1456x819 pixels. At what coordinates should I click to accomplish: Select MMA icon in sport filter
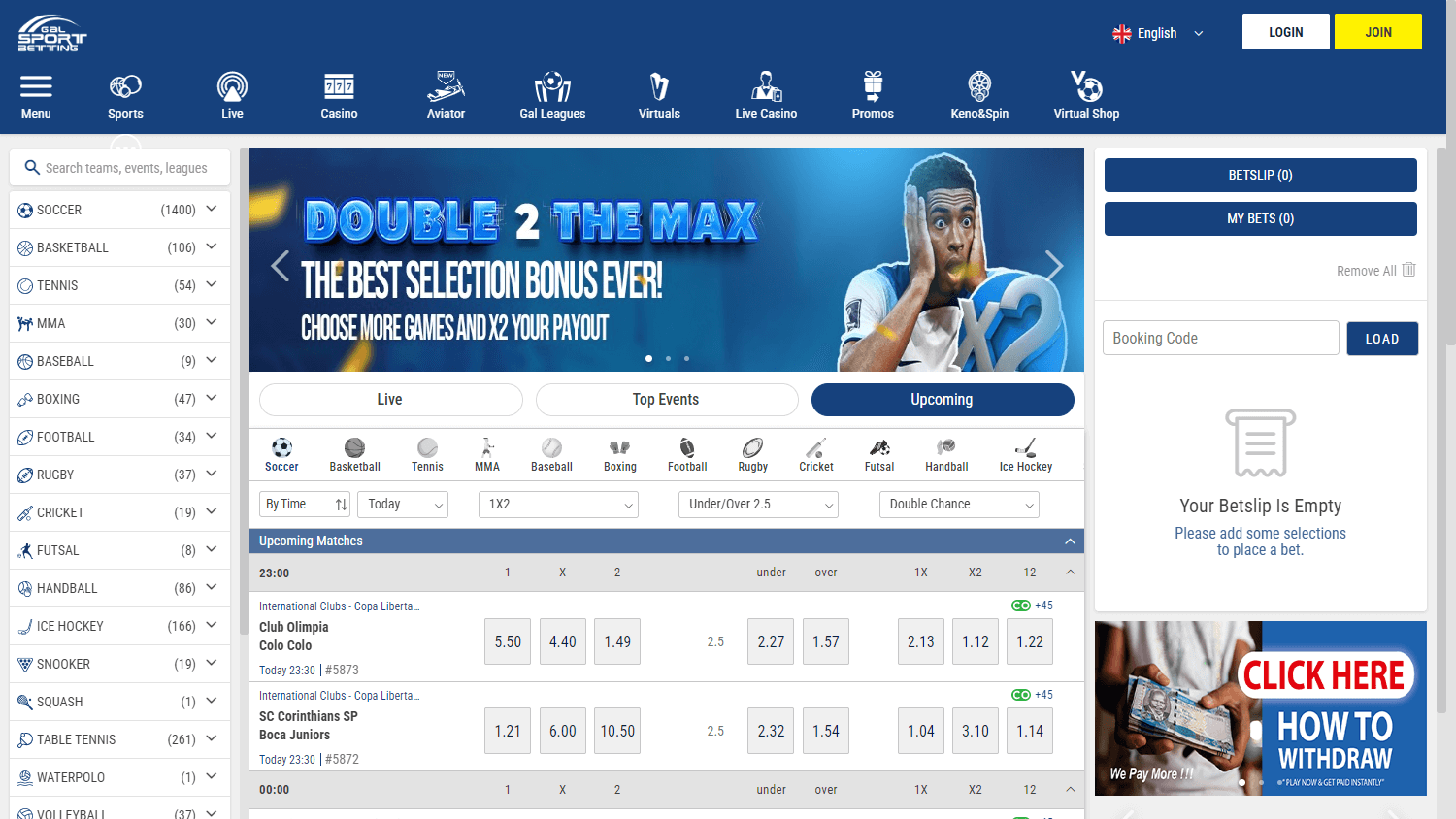(x=487, y=447)
